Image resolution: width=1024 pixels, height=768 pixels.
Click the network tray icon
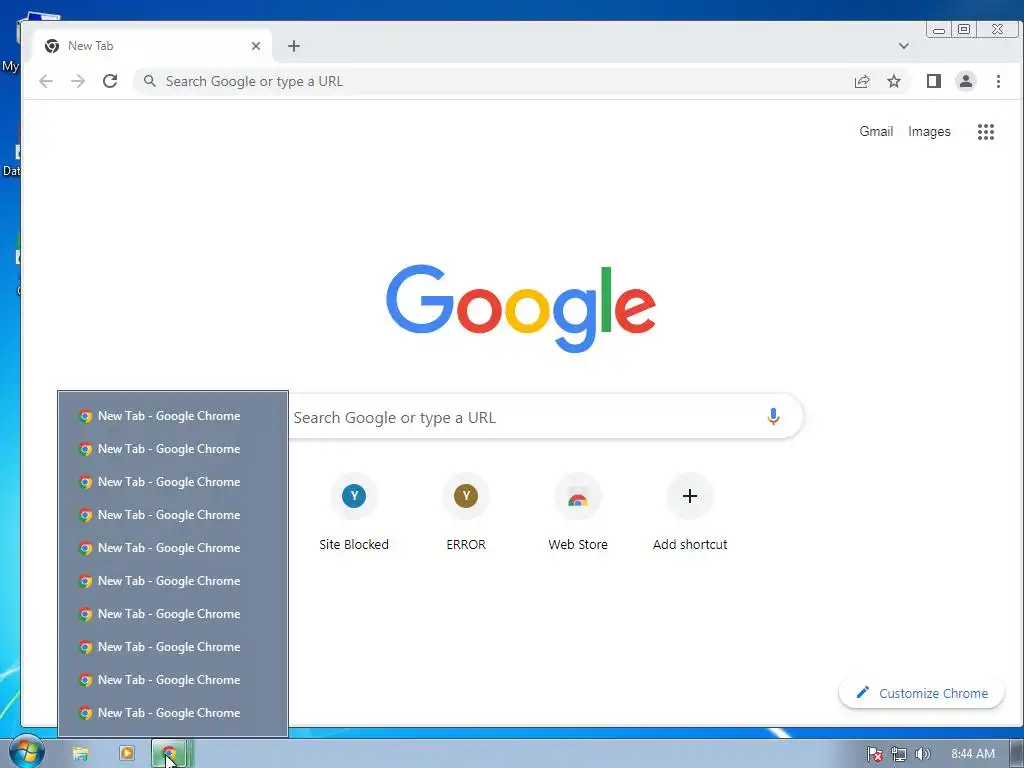click(x=899, y=754)
